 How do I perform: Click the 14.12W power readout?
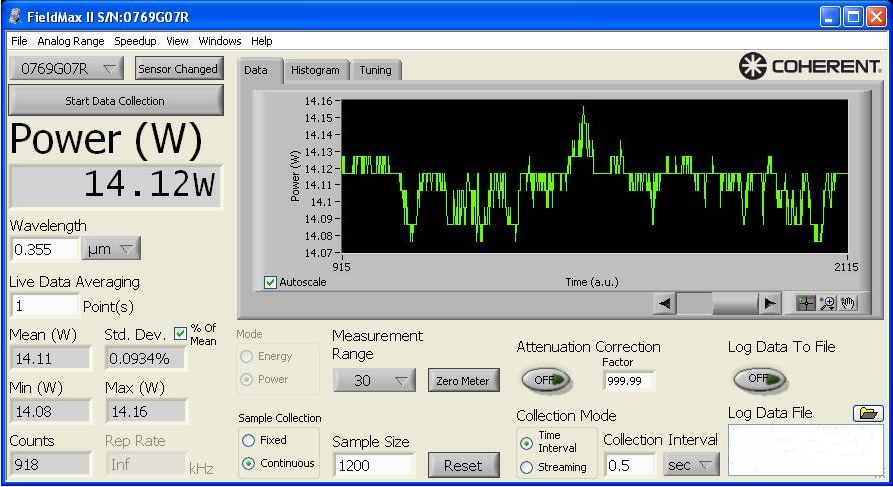pos(116,186)
